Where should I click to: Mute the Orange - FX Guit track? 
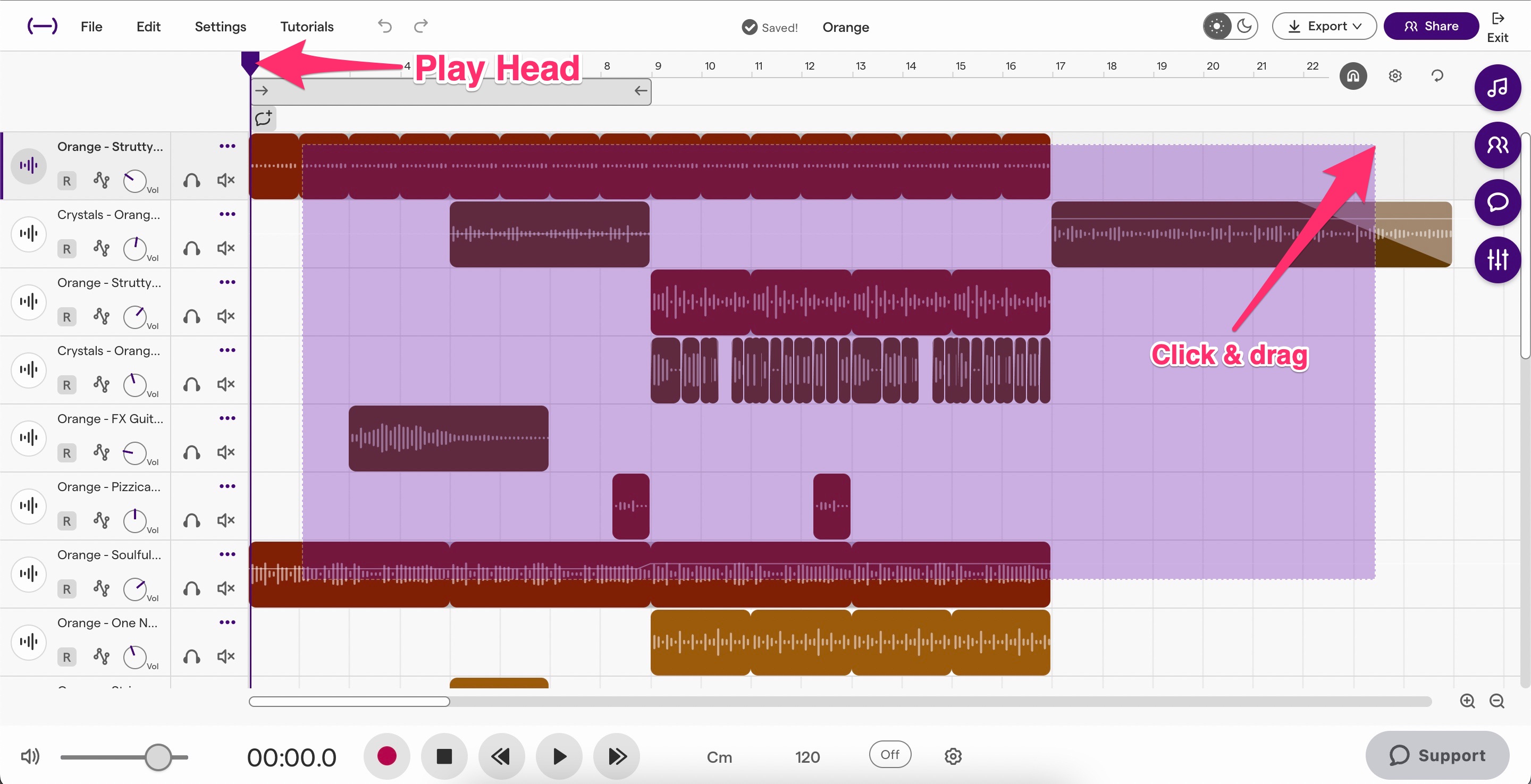click(226, 452)
